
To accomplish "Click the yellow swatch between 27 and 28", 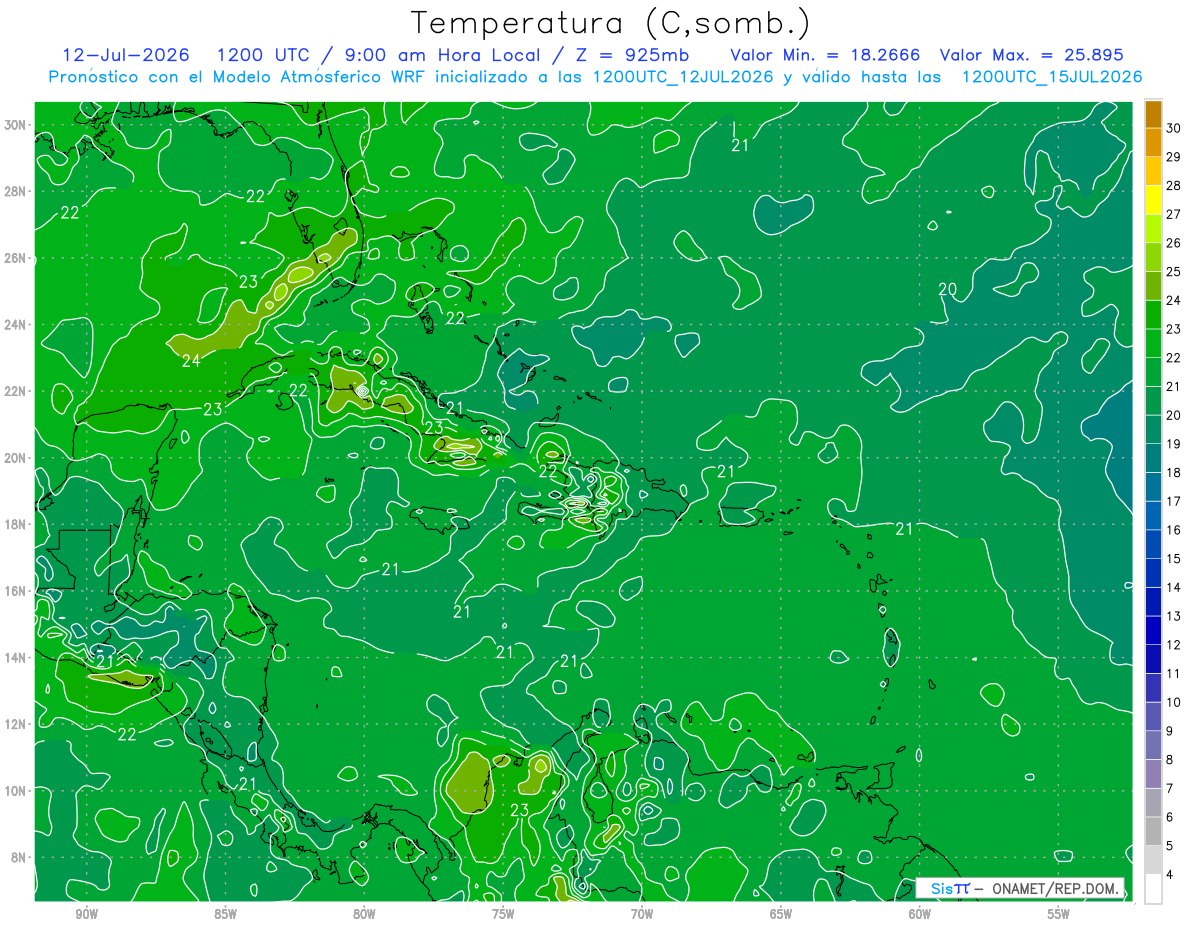I will (x=1153, y=201).
